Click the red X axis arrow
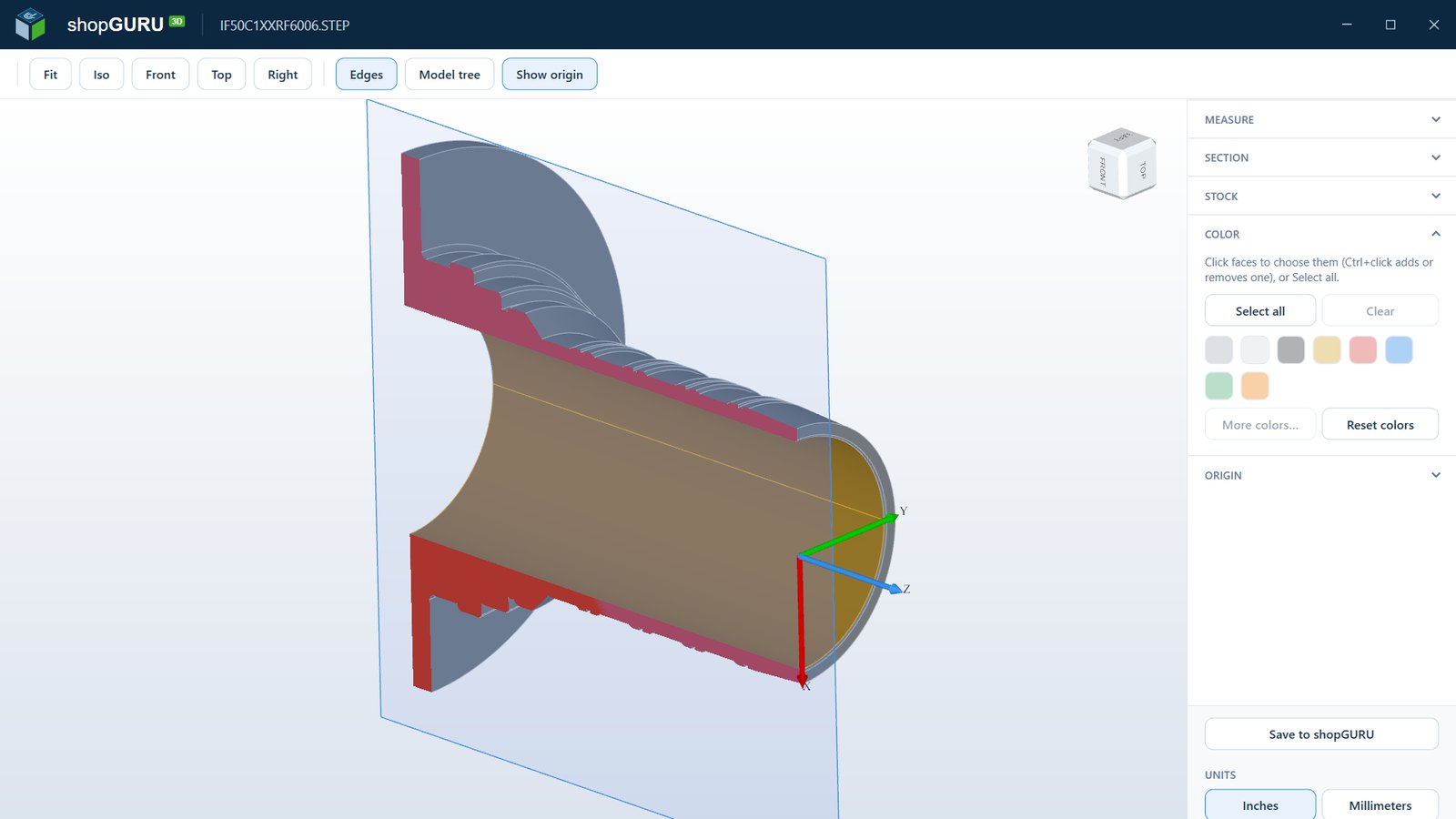Screen dimensions: 1456x819 pos(801,623)
